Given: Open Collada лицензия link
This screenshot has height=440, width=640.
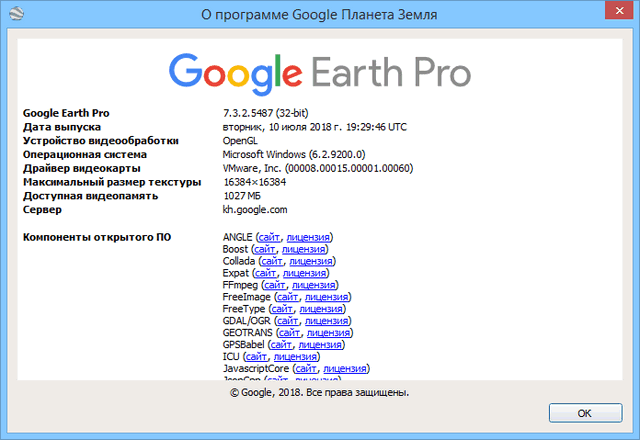Looking at the screenshot, I should coord(311,261).
